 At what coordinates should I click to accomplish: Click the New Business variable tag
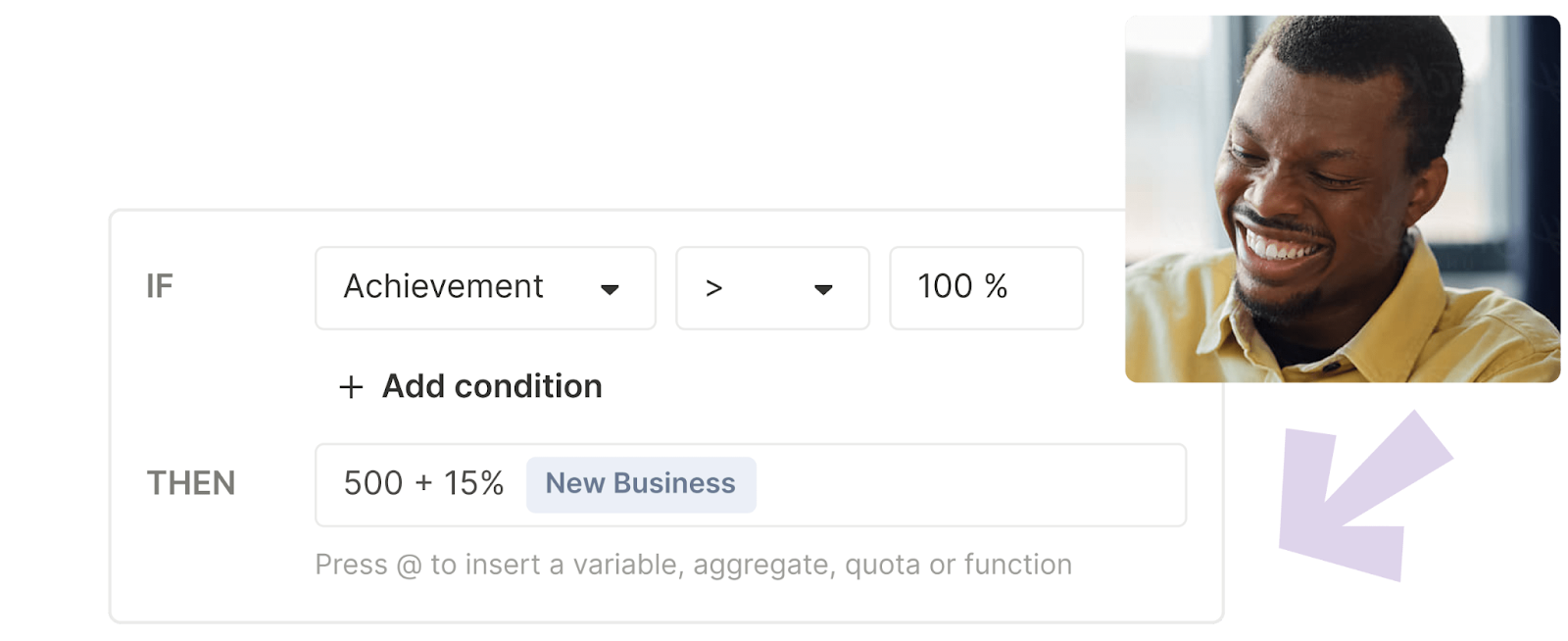coord(641,484)
